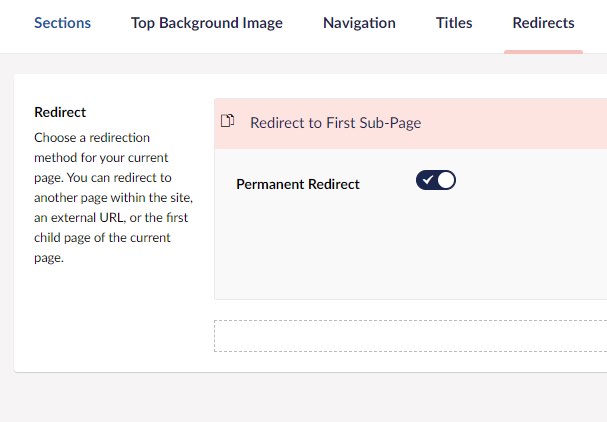This screenshot has height=422, width=607.
Task: Click the "Redirect to First Sub-Page" title text
Action: [335, 123]
